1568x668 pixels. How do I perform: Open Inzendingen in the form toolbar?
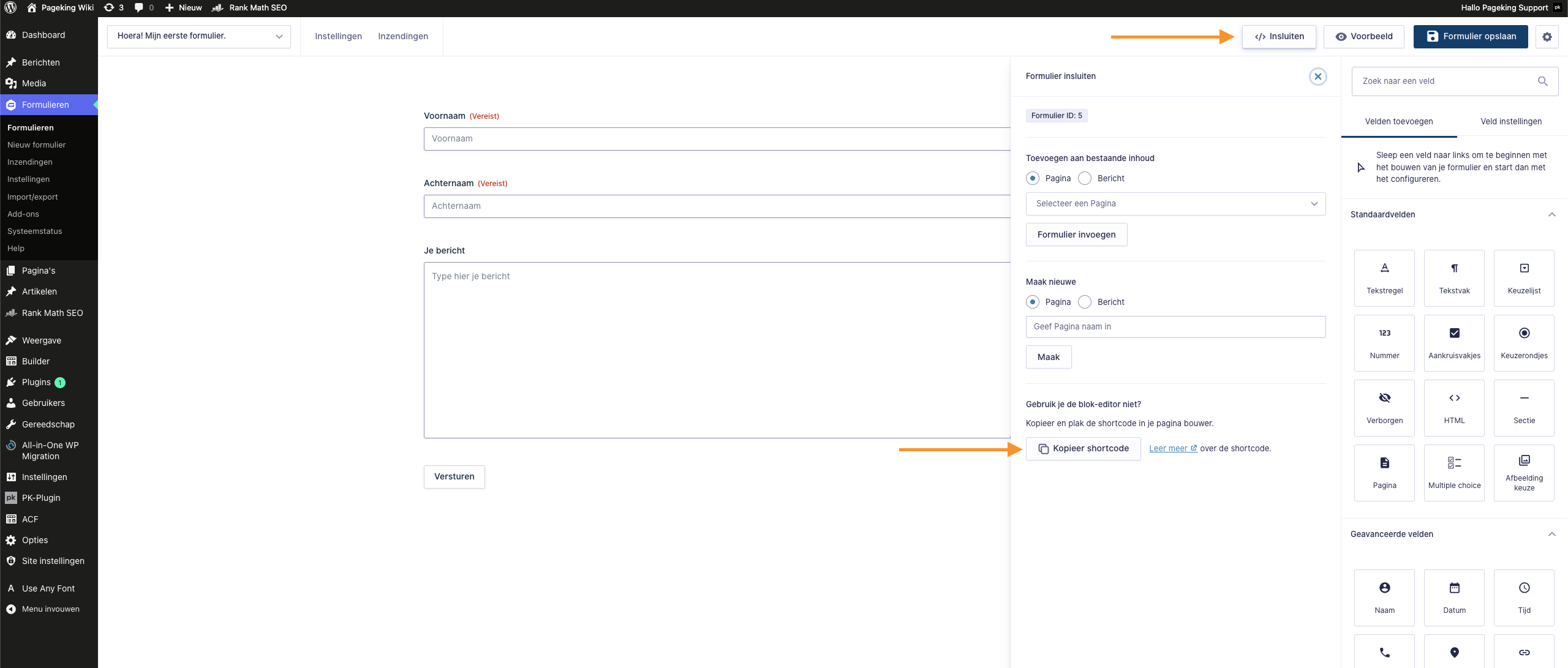[x=403, y=36]
